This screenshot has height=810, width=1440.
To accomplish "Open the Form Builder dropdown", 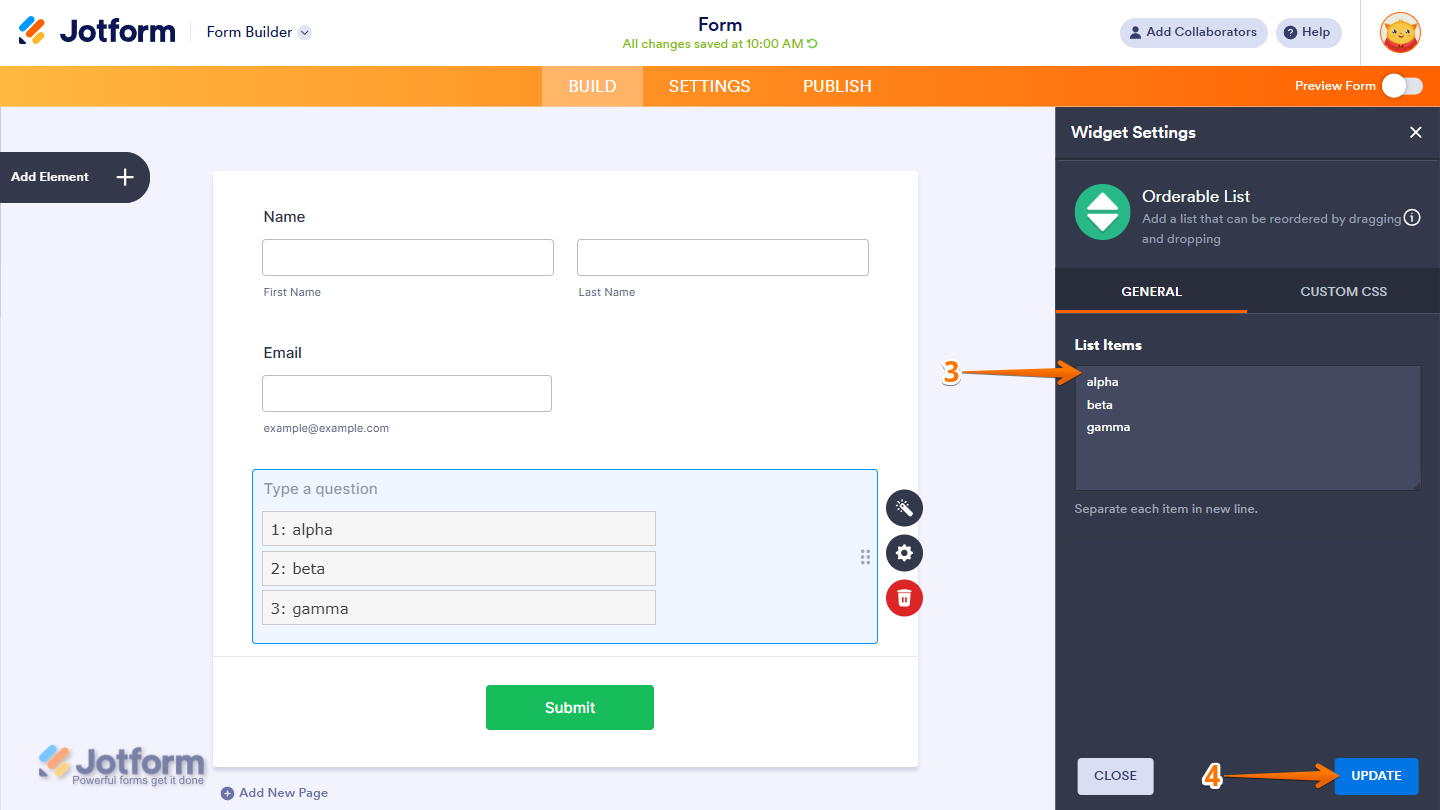I will point(259,32).
